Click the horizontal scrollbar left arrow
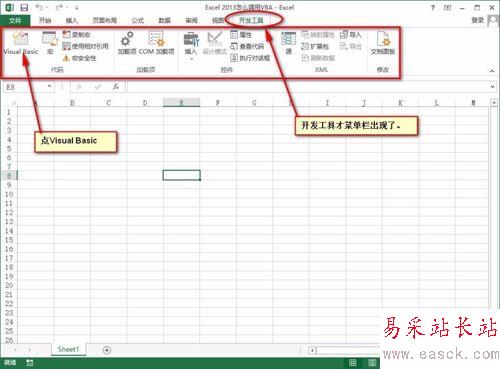 pyautogui.click(x=312, y=350)
